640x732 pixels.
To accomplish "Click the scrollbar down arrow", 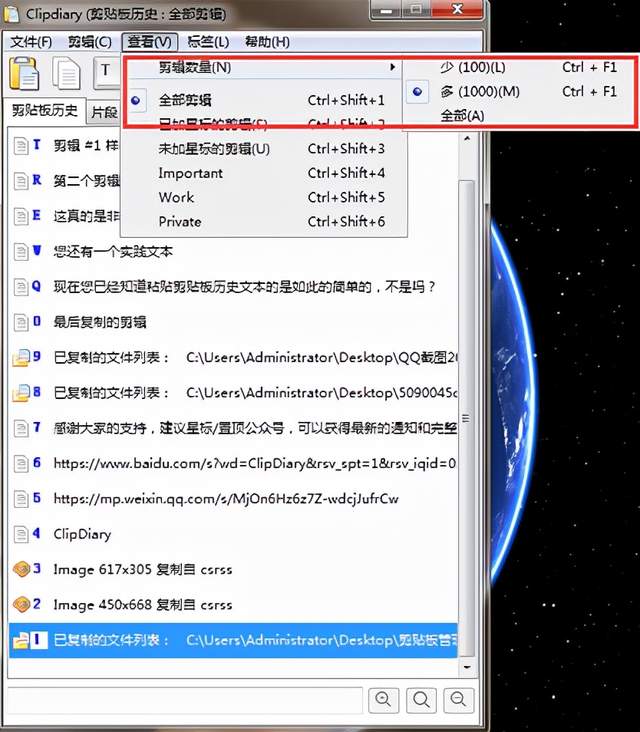I will coord(467,667).
